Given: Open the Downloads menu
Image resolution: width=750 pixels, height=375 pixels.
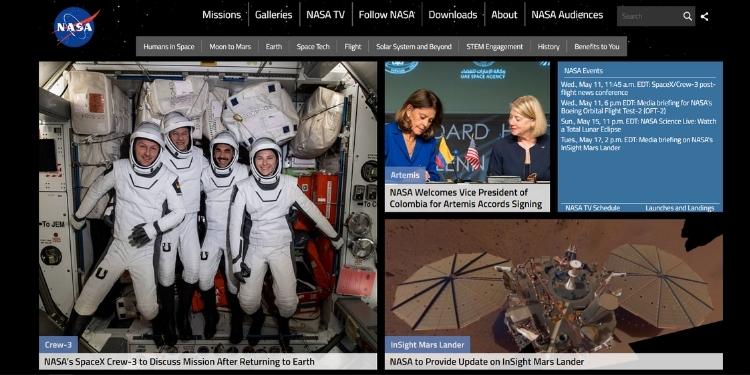Looking at the screenshot, I should 452,15.
